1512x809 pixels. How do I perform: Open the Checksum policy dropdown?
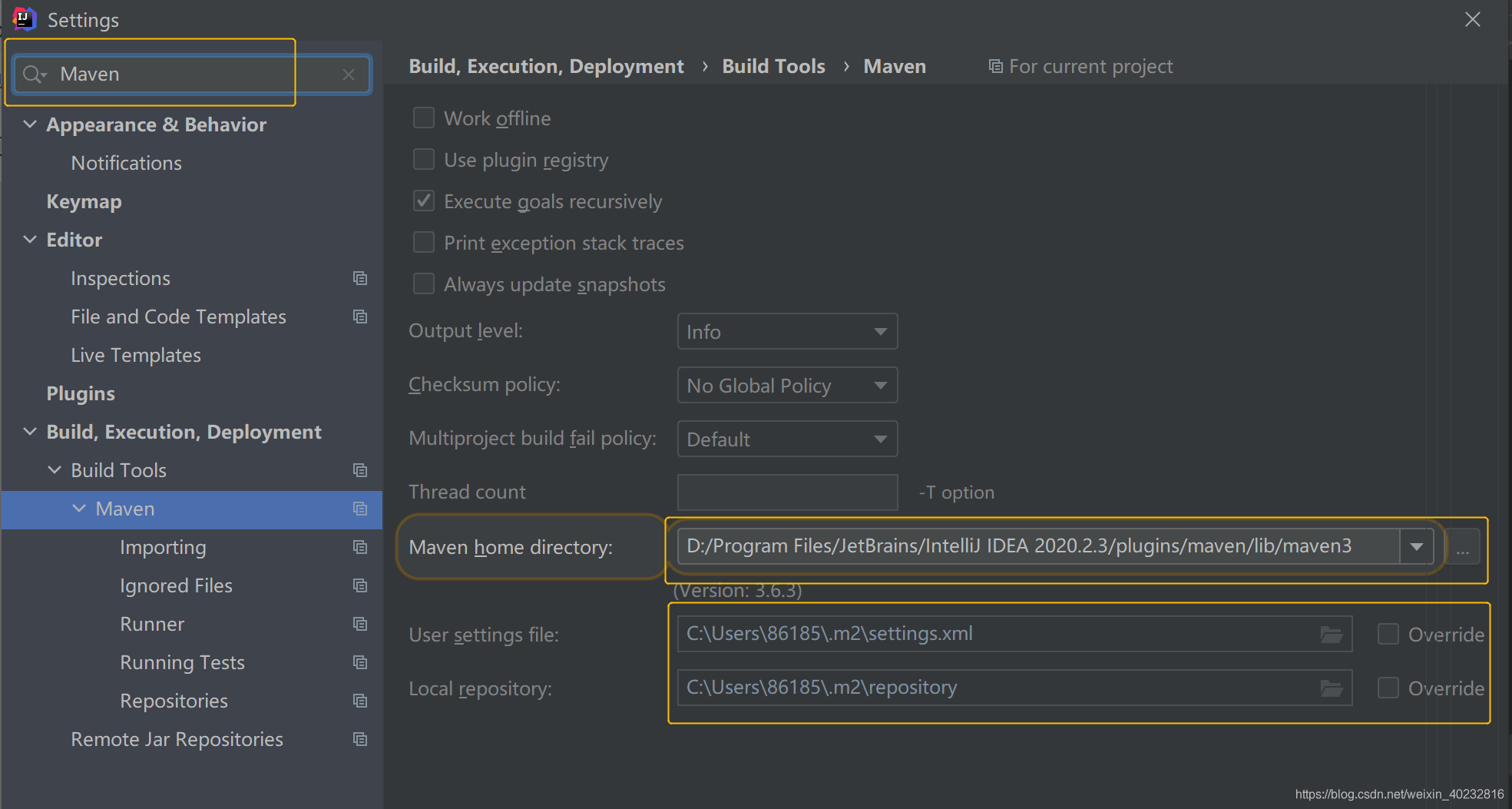(x=787, y=385)
